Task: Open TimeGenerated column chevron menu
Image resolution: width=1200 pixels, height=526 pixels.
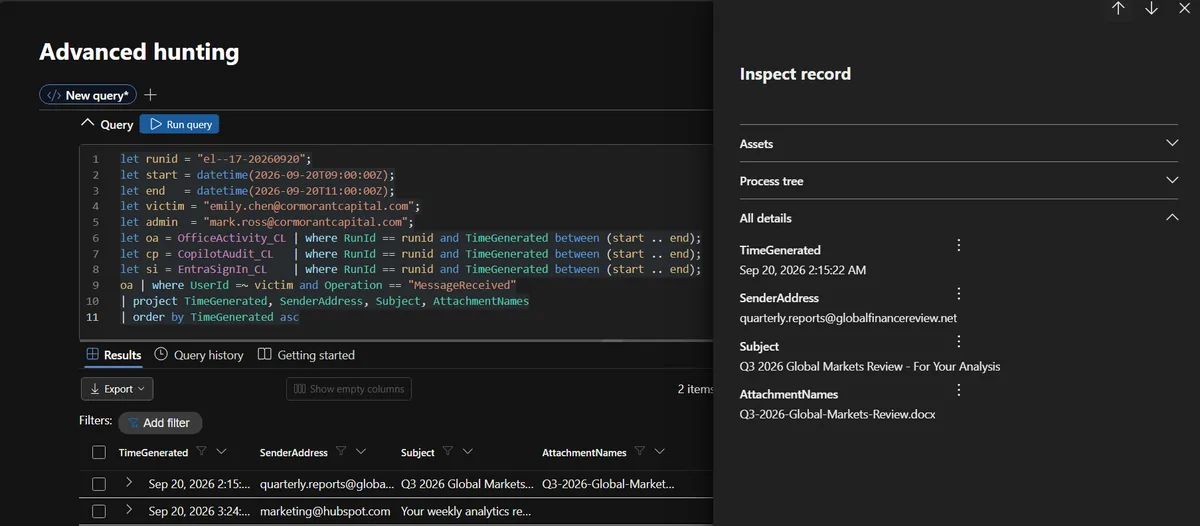Action: coord(221,451)
